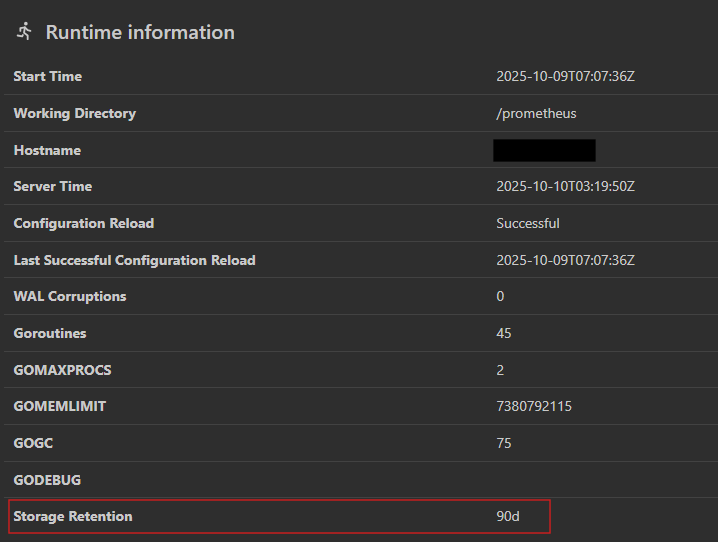
Task: Click the Configuration Reload label
Action: [84, 223]
